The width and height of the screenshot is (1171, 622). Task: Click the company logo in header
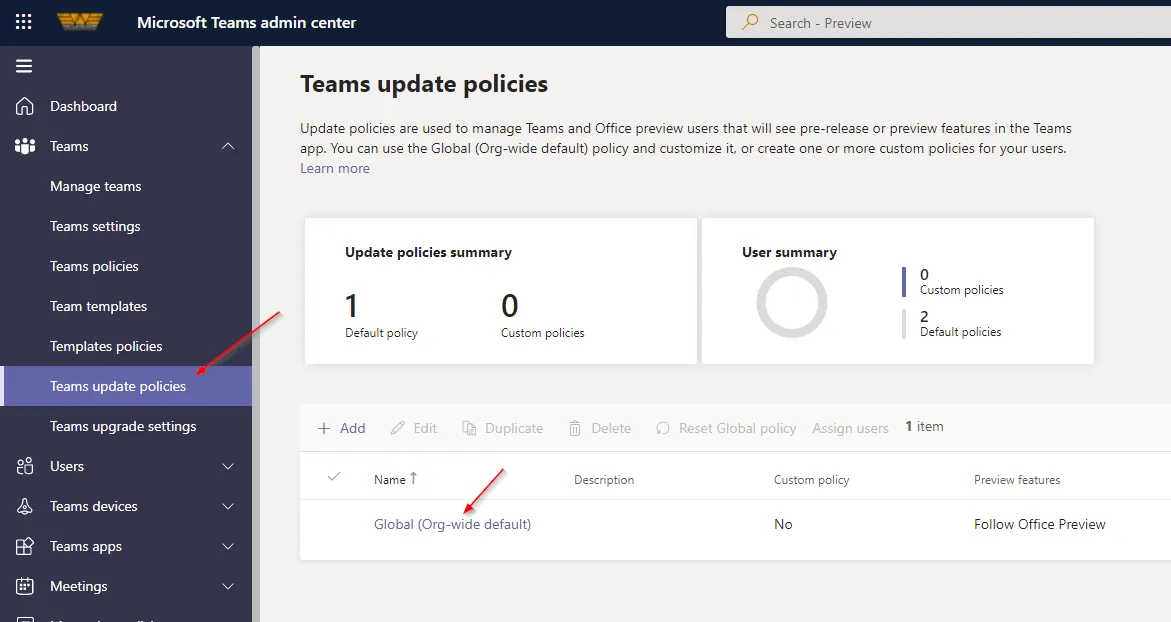pyautogui.click(x=80, y=22)
